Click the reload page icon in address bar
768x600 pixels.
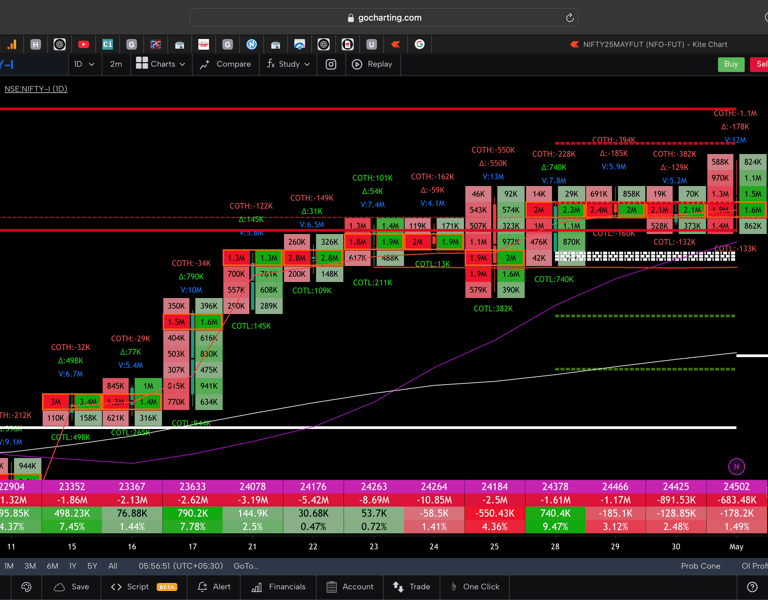click(570, 18)
